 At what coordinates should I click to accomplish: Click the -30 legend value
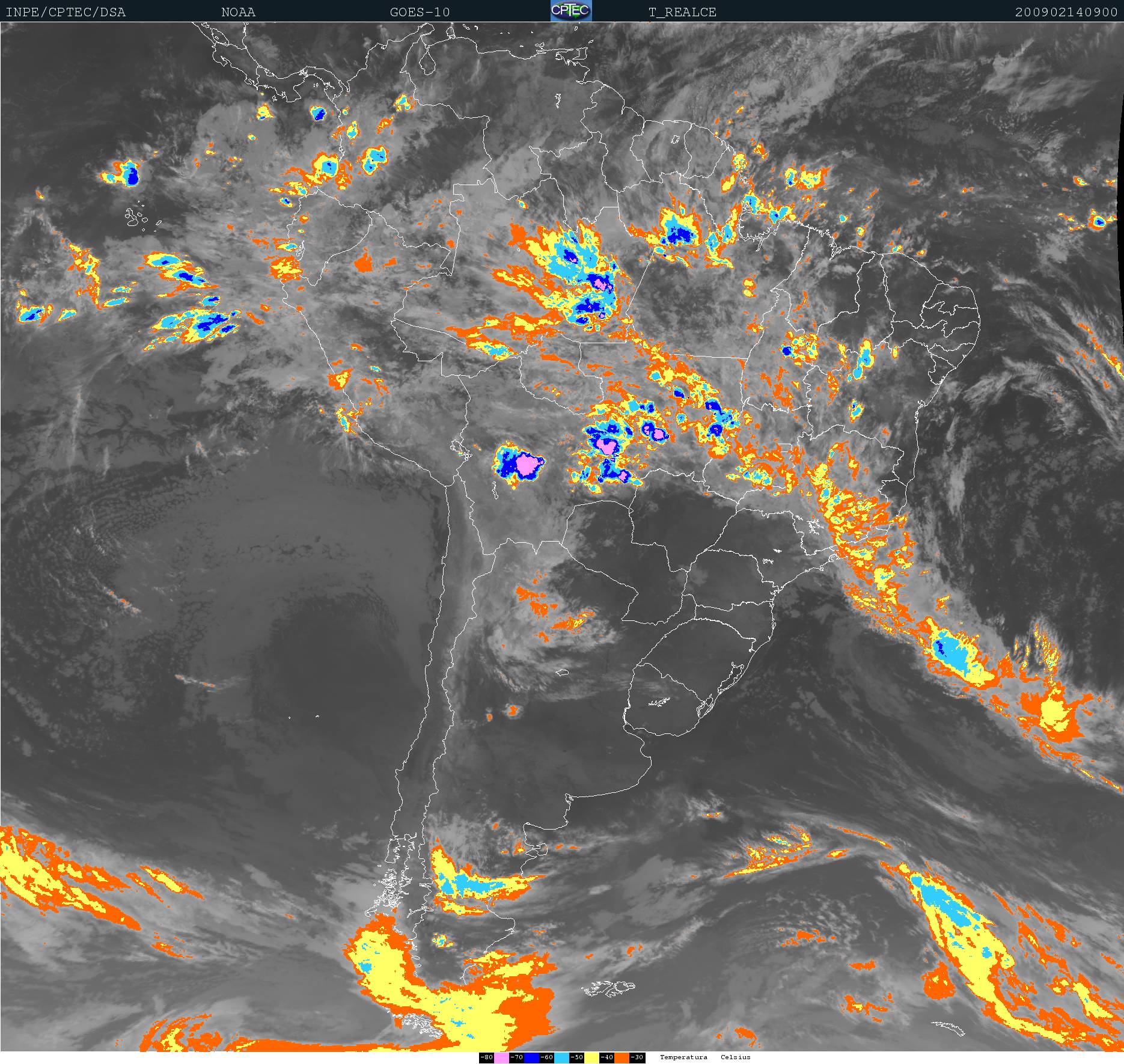coord(637,1057)
